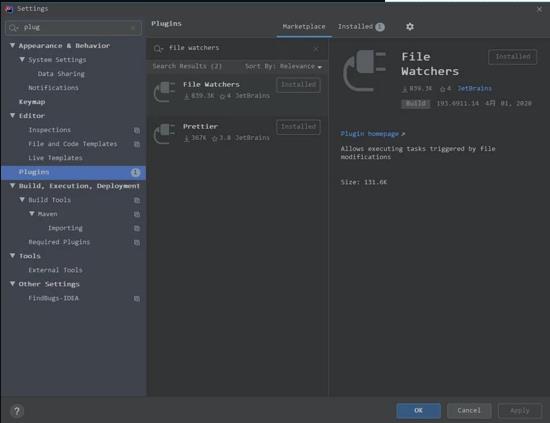Click the project-level icon beside File and Code Templates
550x423 pixels.
coord(137,144)
